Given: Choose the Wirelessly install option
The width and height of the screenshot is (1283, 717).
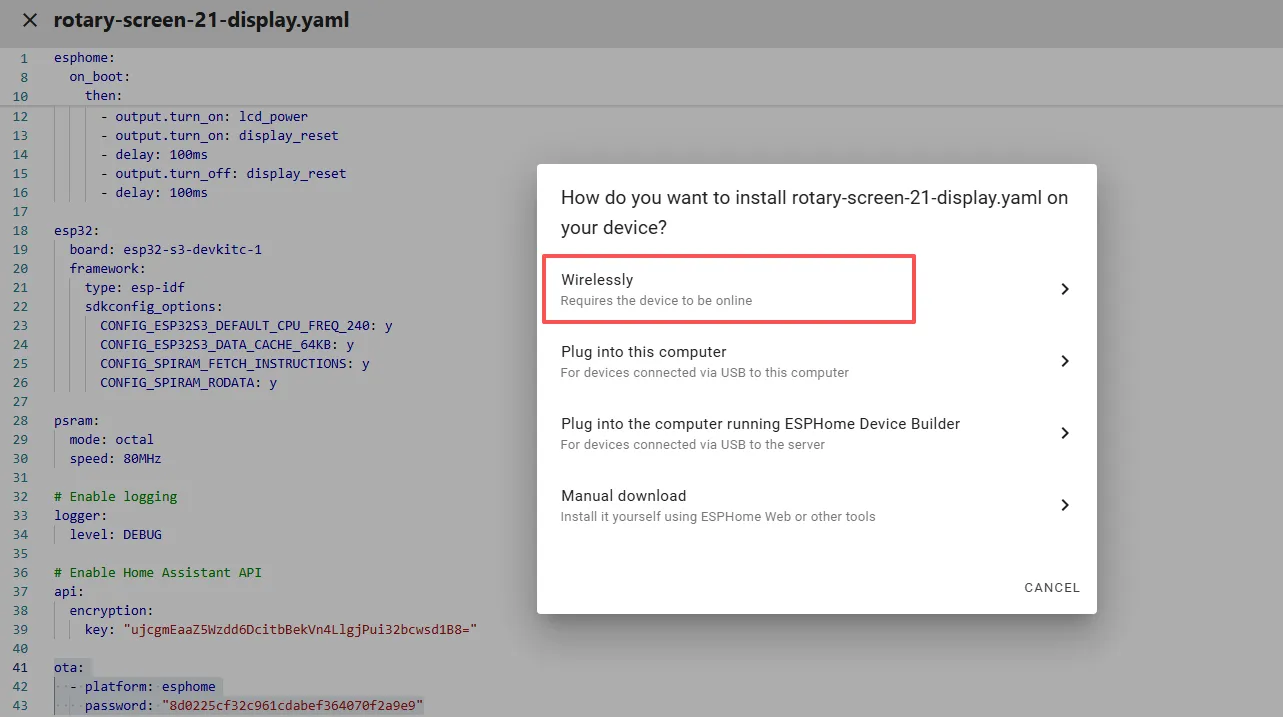Looking at the screenshot, I should (x=727, y=289).
